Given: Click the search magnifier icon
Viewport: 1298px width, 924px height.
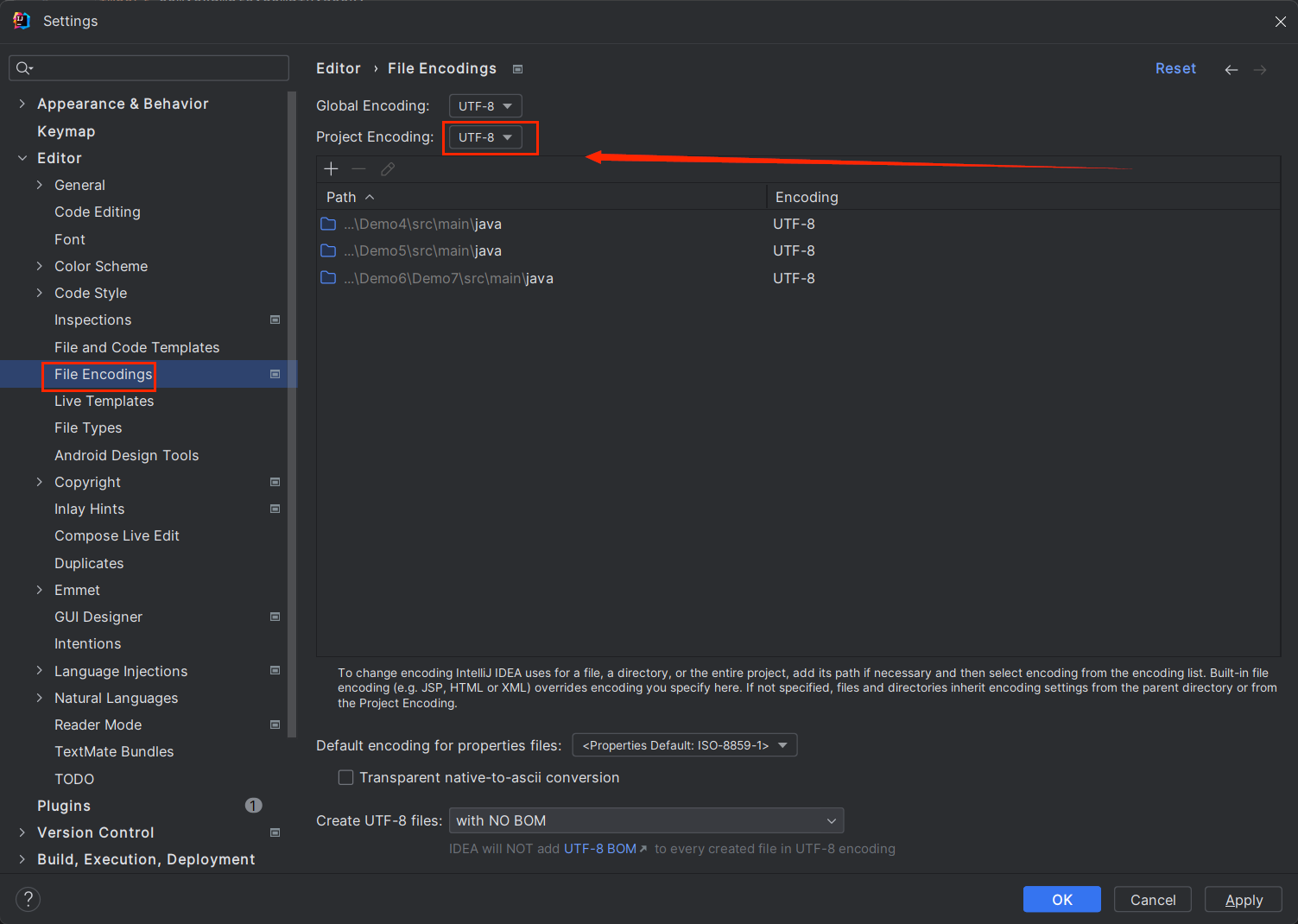Looking at the screenshot, I should pyautogui.click(x=24, y=68).
